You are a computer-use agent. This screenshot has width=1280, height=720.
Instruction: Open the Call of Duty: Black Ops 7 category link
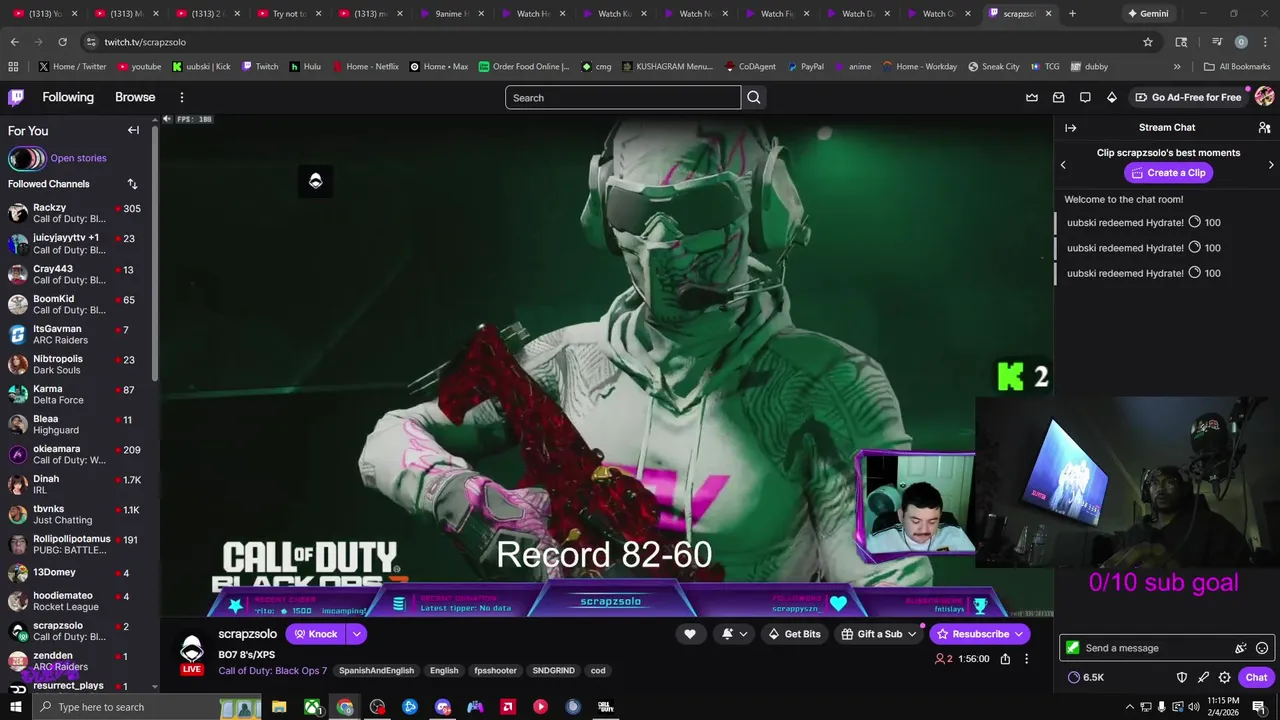[x=273, y=671]
